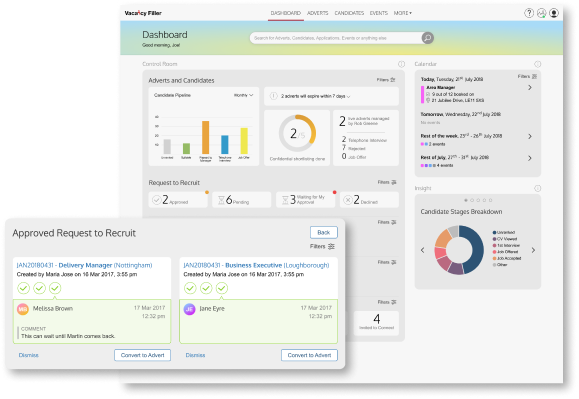The height and width of the screenshot is (399, 579).
Task: Switch to the CANDIDATES tab
Action: point(349,13)
